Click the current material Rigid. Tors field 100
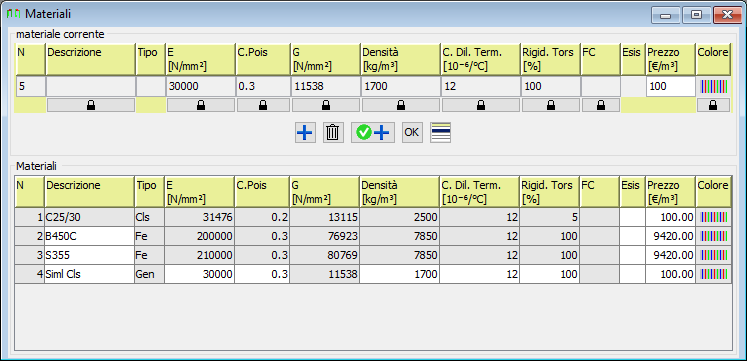 coord(551,87)
